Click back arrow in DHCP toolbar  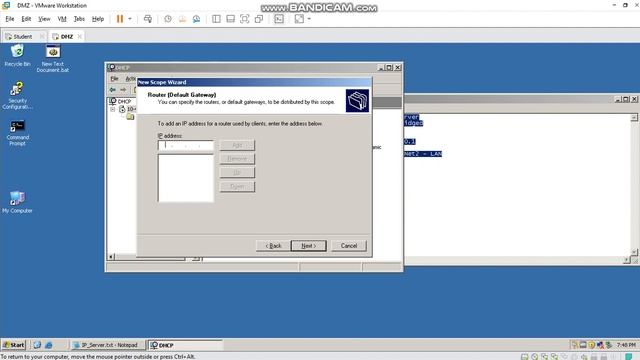tap(113, 89)
